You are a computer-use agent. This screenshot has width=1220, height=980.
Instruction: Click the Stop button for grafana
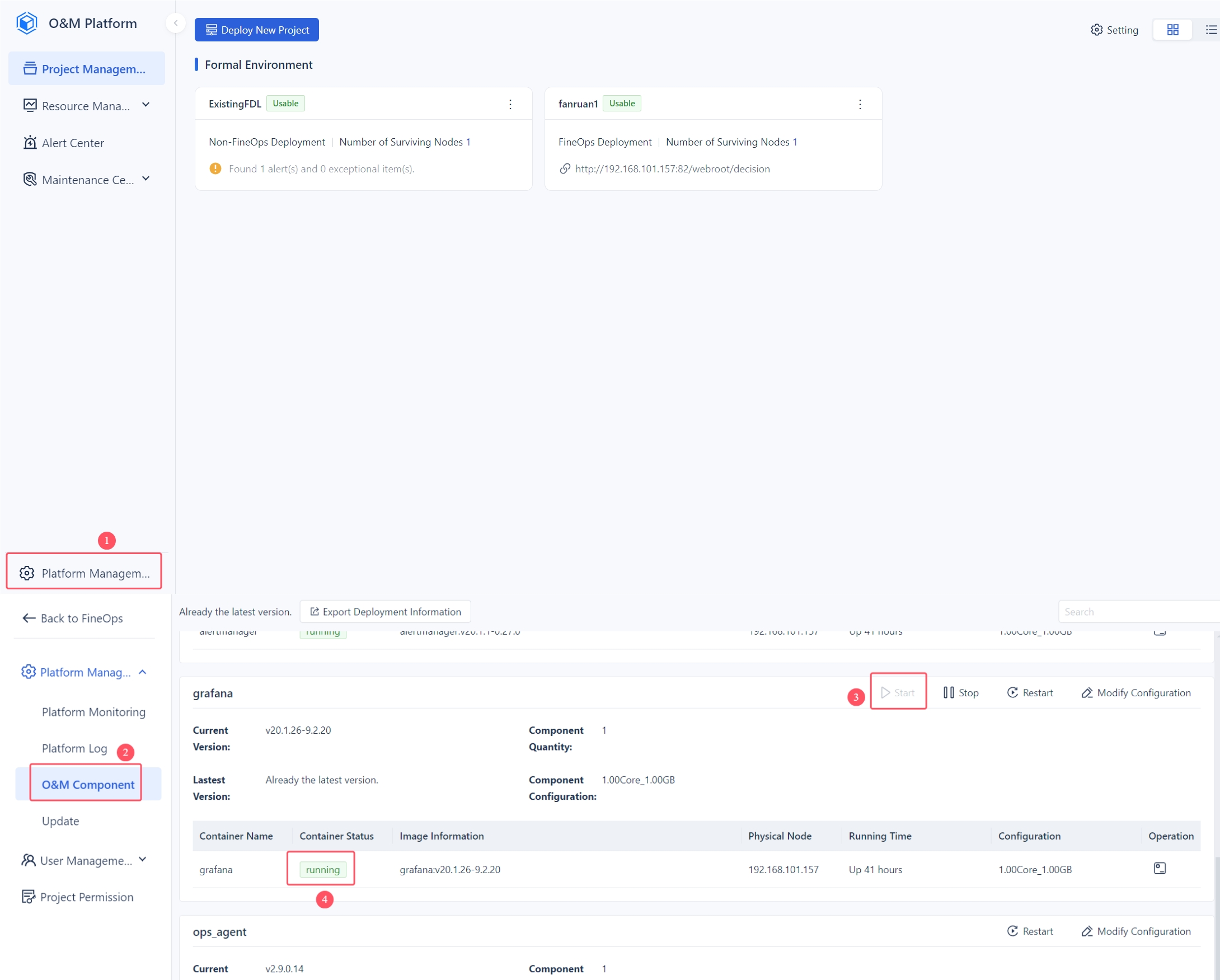(961, 692)
